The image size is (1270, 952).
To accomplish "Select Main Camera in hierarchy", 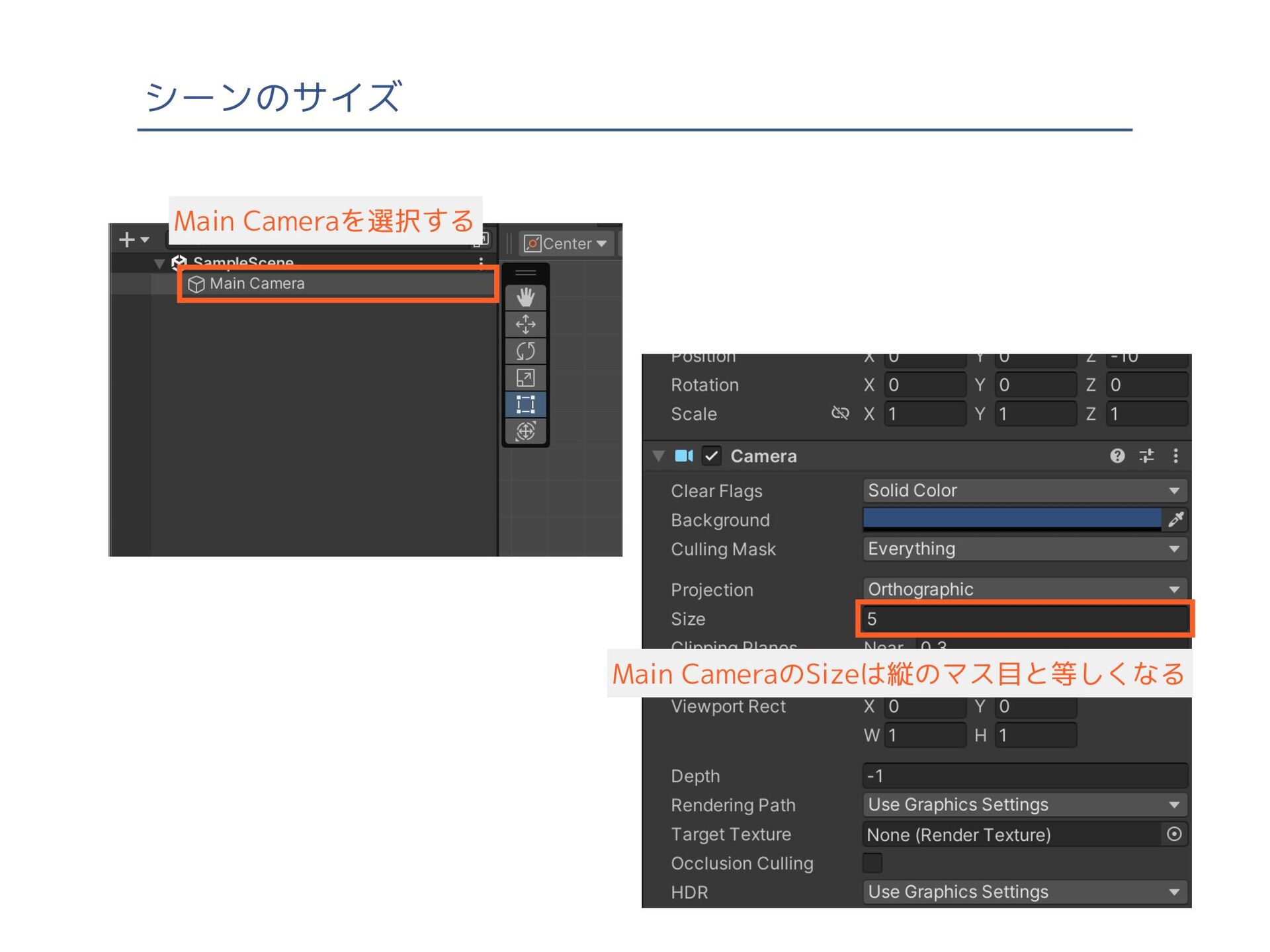I will coord(257,284).
